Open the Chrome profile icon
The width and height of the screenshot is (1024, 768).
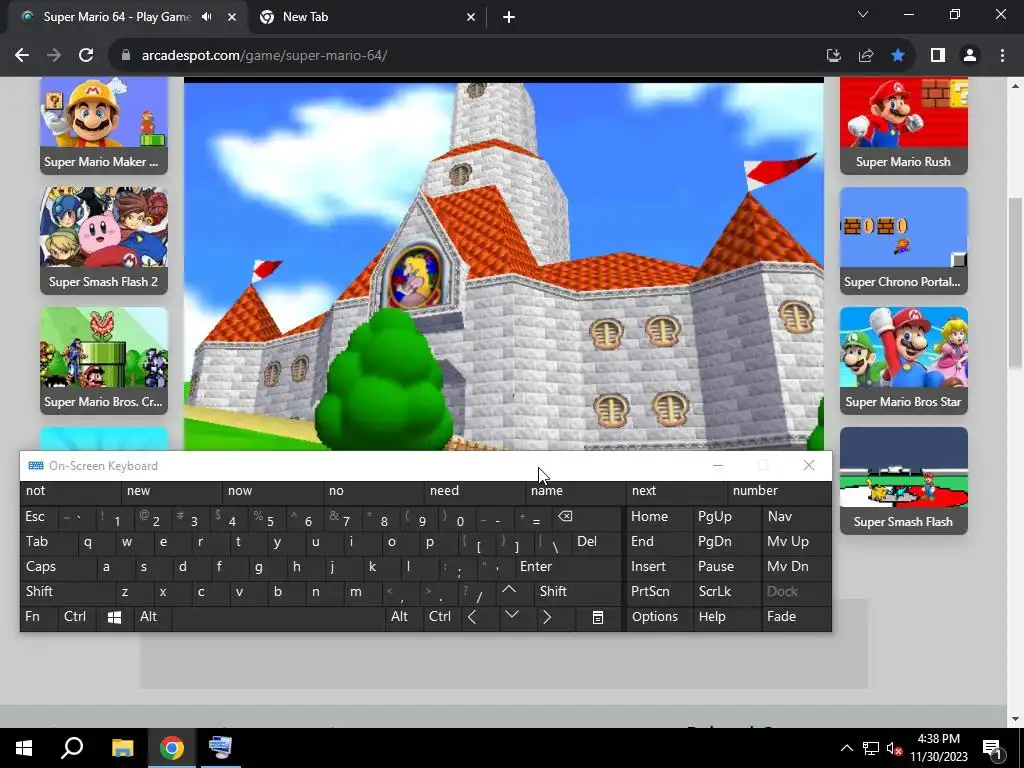click(970, 56)
